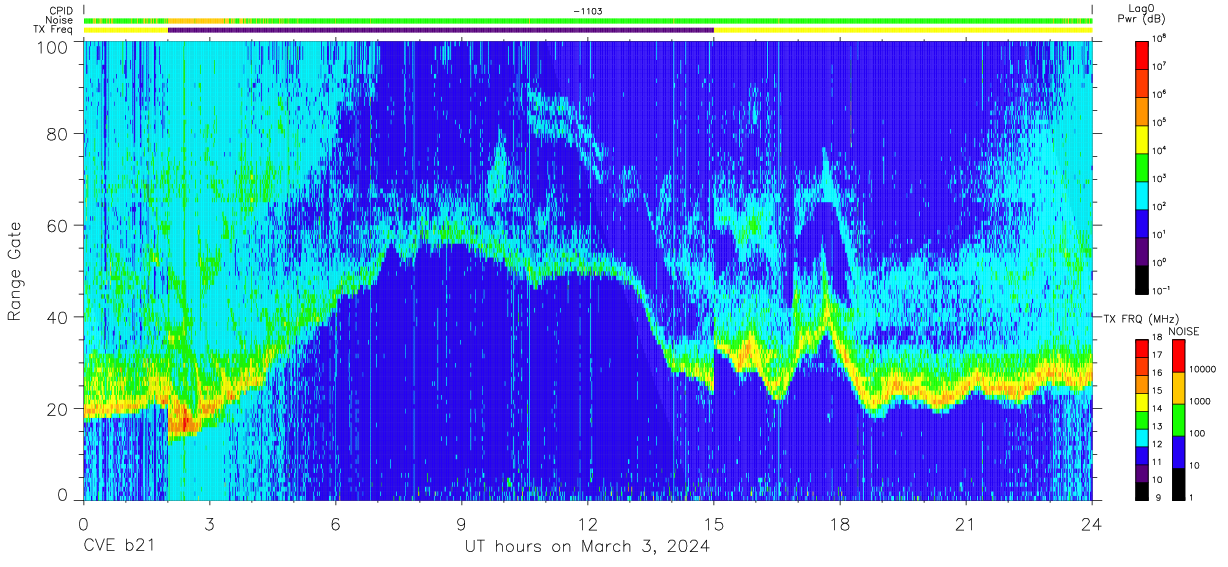Click the 'UT hours on March 3, 2024' axis title

587,547
